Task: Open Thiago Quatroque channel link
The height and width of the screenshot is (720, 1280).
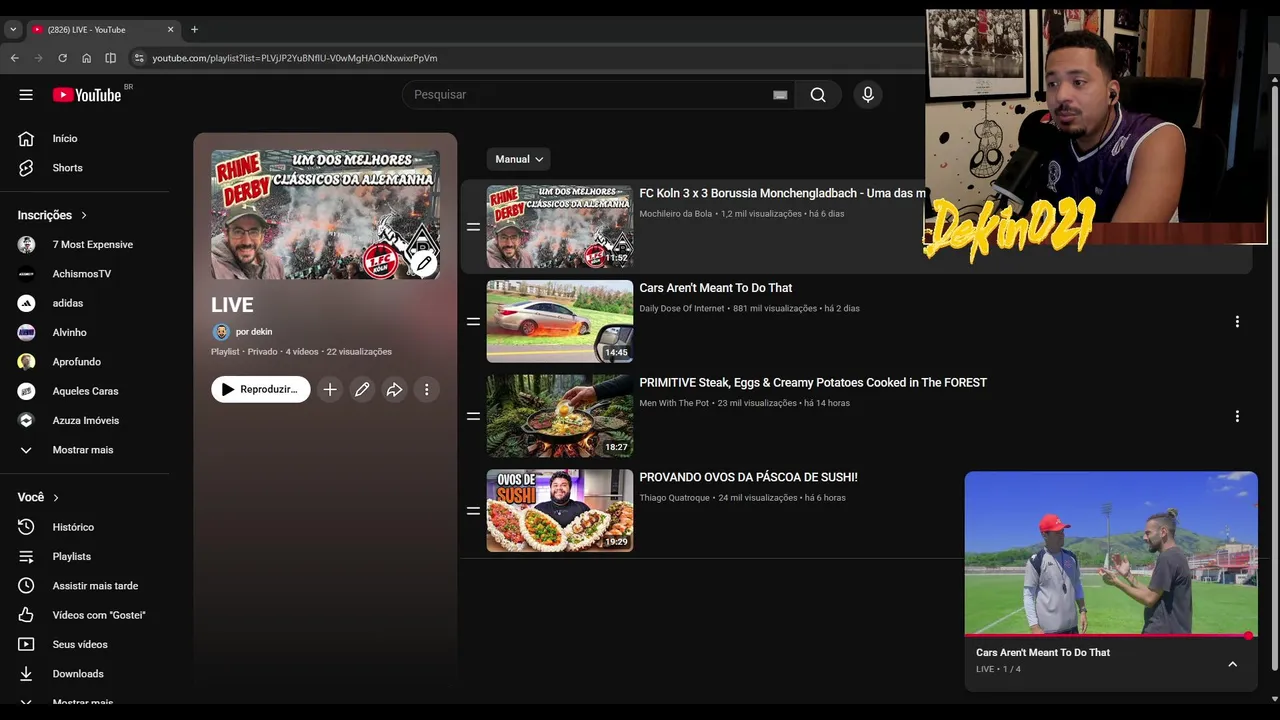Action: click(675, 498)
